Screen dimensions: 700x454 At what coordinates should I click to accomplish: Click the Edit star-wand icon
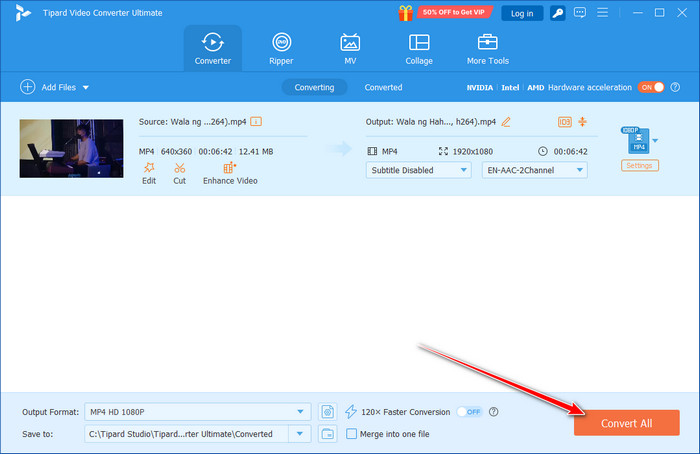point(149,168)
